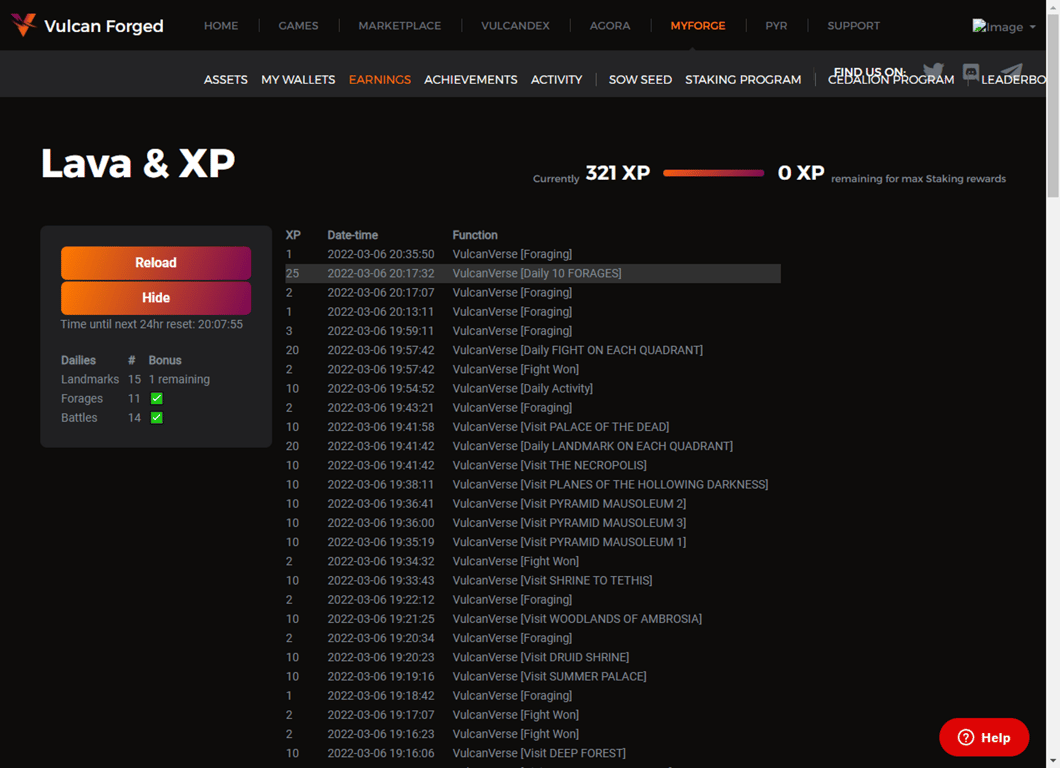This screenshot has height=768, width=1060.
Task: Select the MYFORGE menu item
Action: click(698, 26)
